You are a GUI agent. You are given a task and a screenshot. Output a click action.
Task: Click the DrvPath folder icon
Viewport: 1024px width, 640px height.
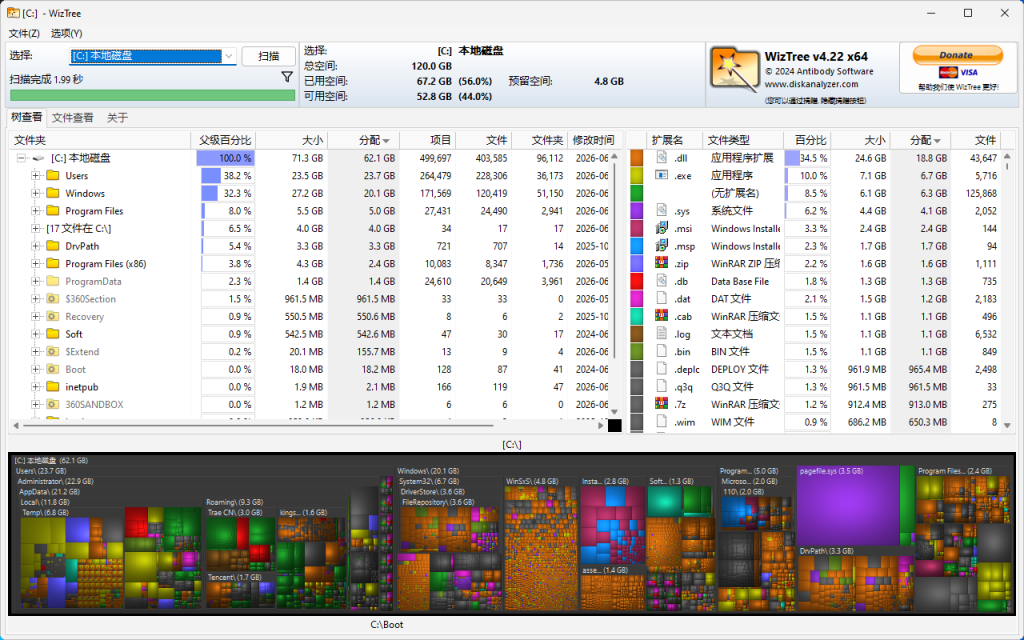pos(53,246)
